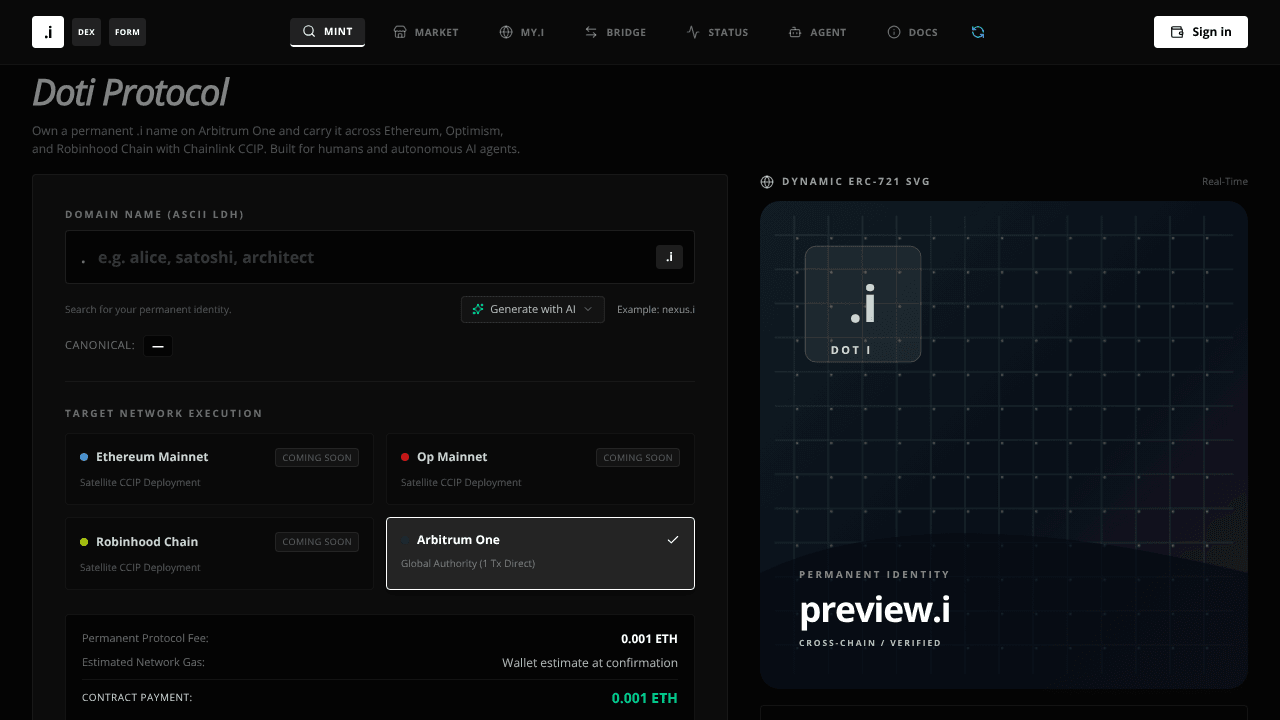Click the Real-Time label

tap(1225, 182)
